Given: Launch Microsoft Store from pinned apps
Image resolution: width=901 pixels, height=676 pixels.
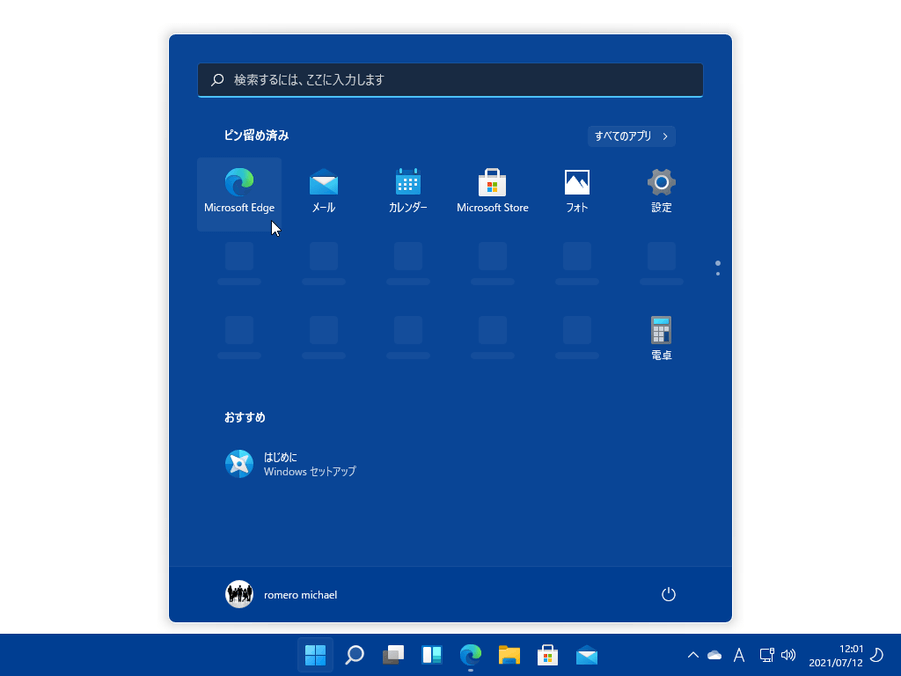Looking at the screenshot, I should pos(492,194).
